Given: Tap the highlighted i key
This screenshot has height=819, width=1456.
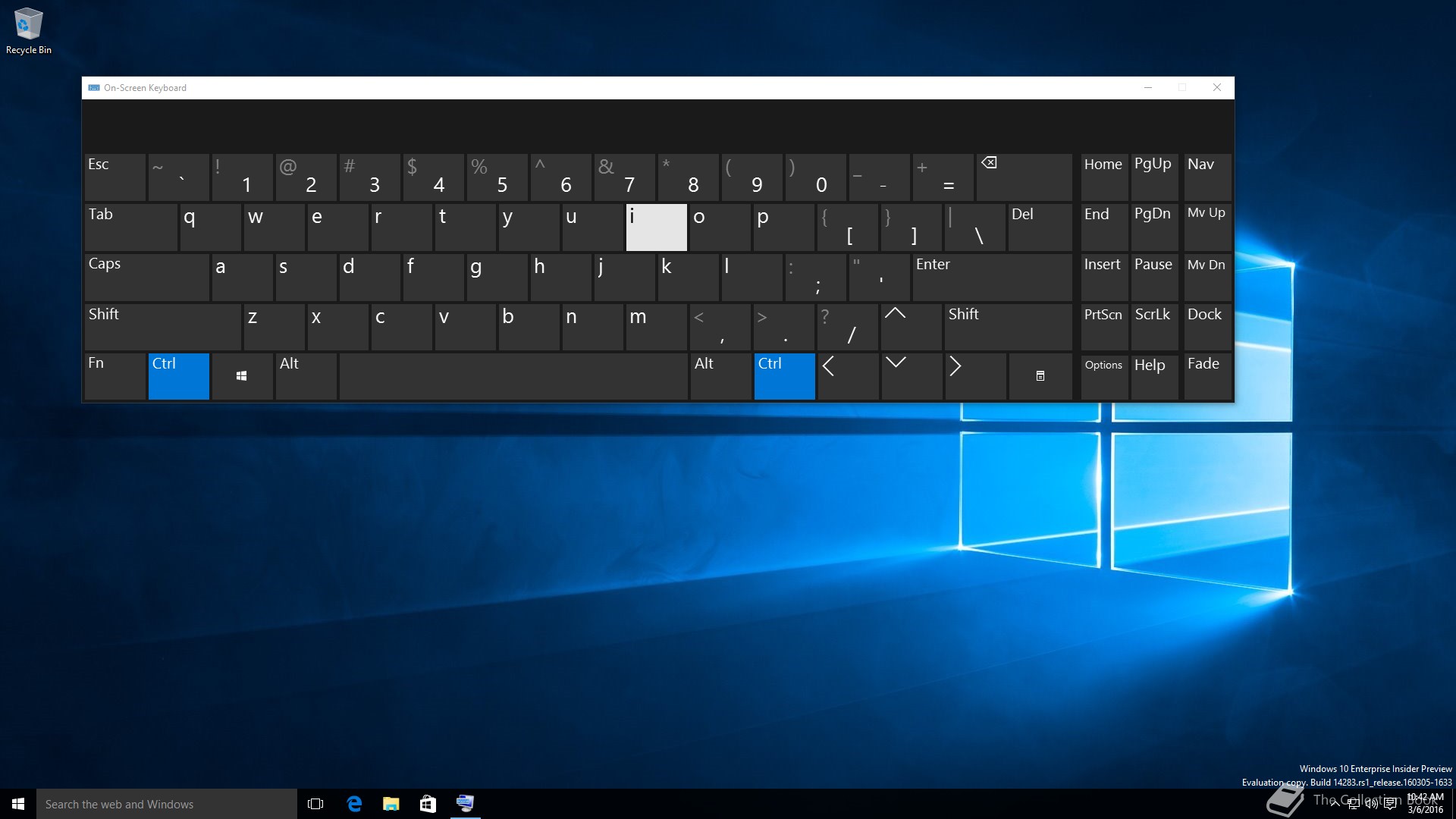Looking at the screenshot, I should [657, 227].
